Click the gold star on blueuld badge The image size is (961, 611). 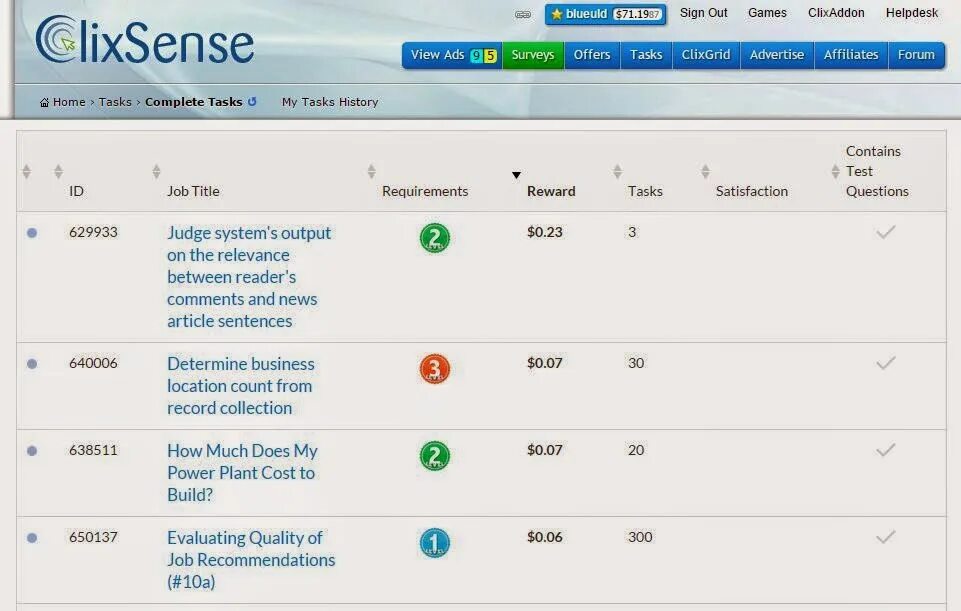point(556,14)
